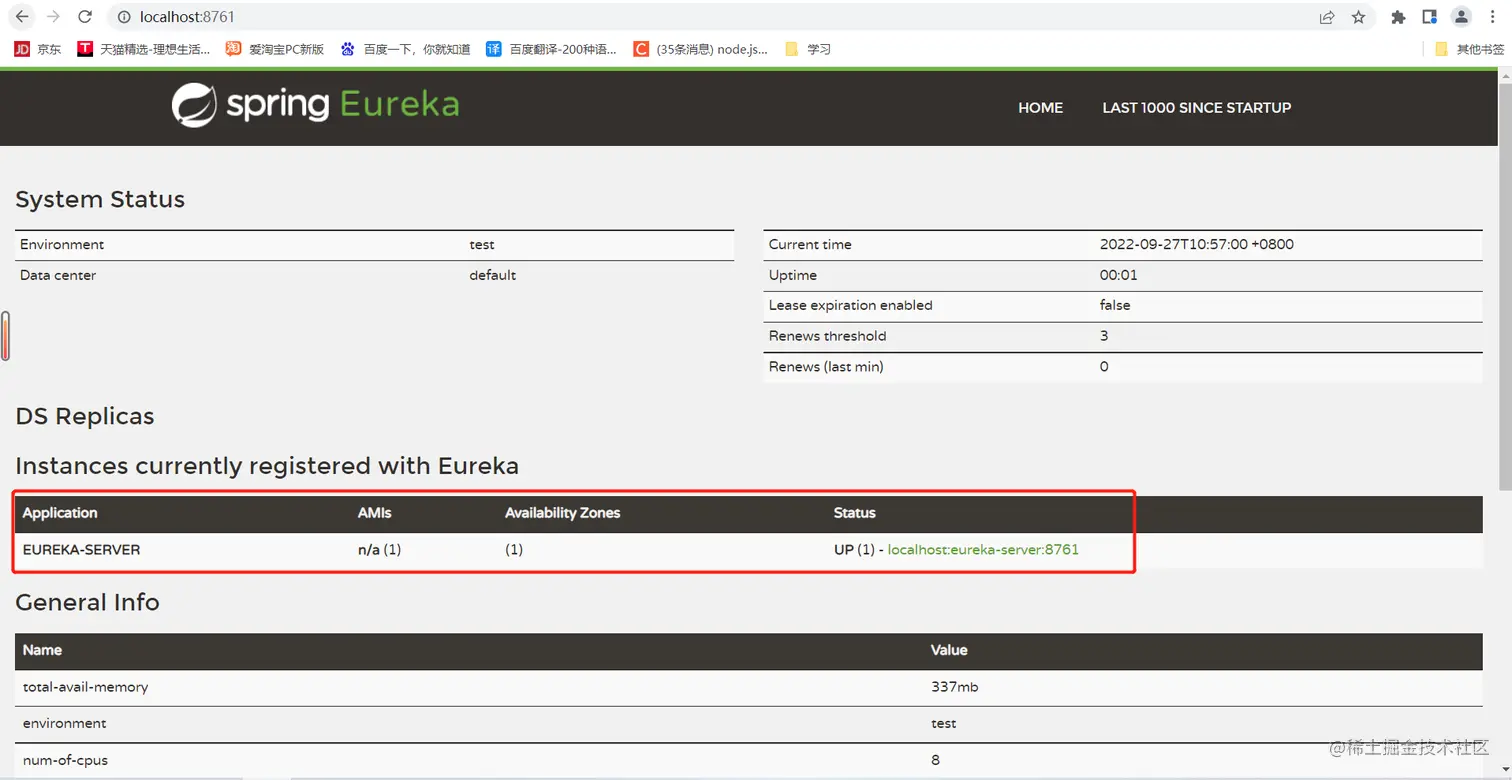Click the current time value 2022-09-27T10:57:00
1512x780 pixels.
pos(1196,244)
